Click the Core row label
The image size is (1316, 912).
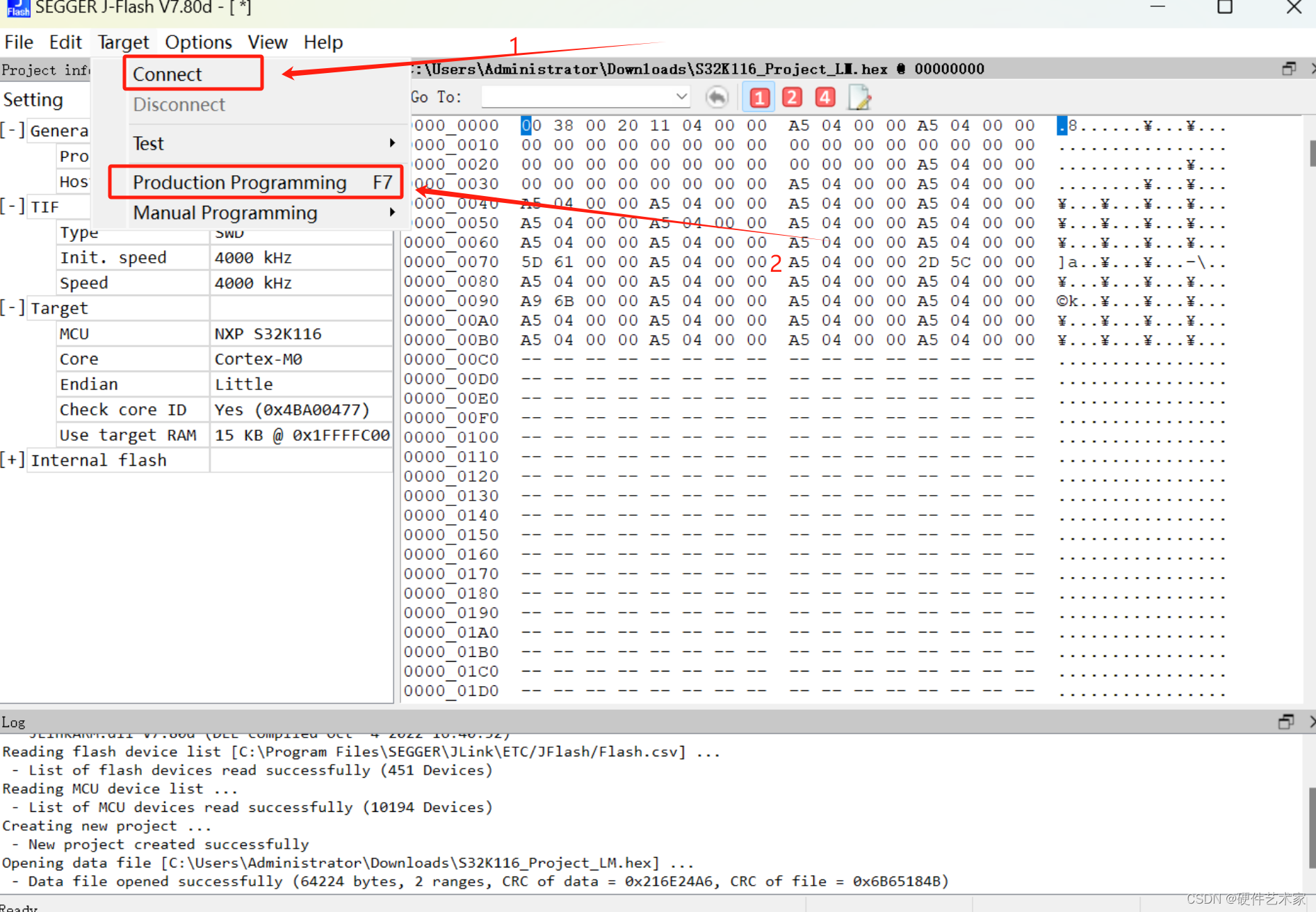(x=79, y=359)
